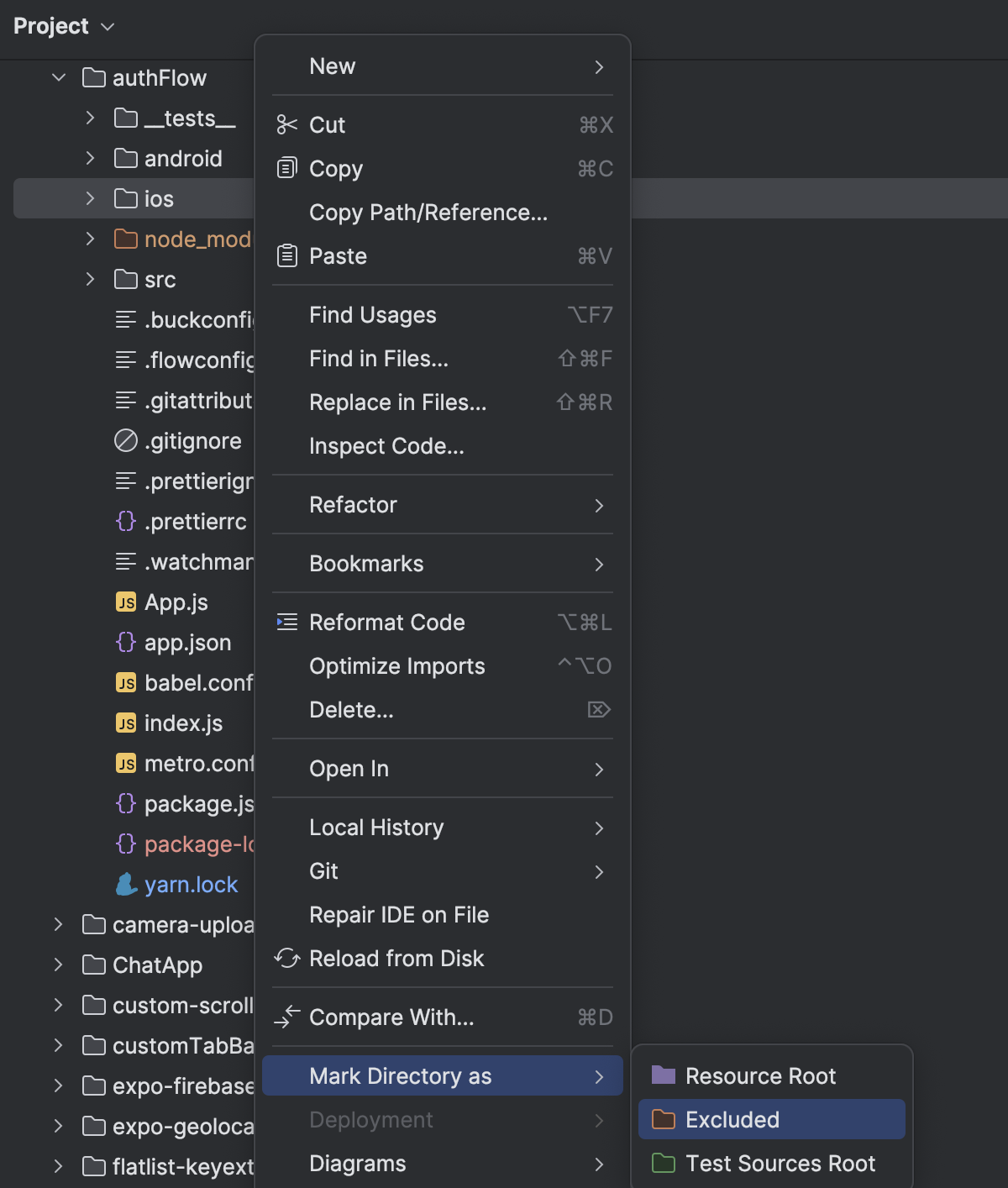This screenshot has height=1188, width=1008.
Task: Click the scissors icon for Cut
Action: coord(286,124)
